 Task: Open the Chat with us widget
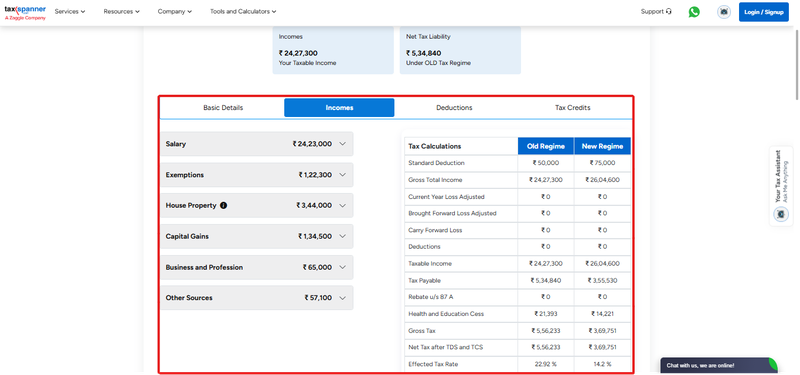[x=718, y=365]
